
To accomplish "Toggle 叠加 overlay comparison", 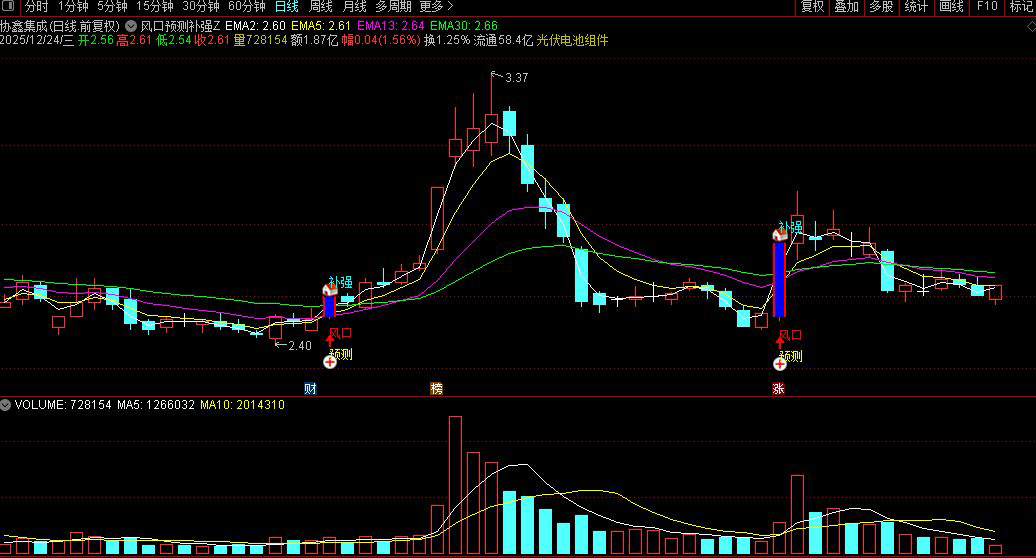I will pos(846,7).
